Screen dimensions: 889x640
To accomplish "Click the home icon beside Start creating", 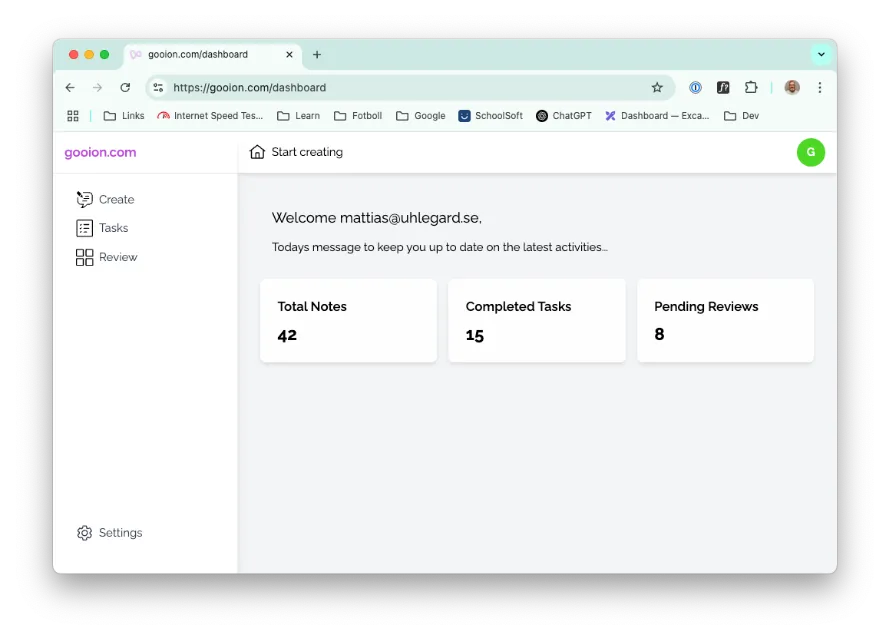I will click(x=257, y=152).
